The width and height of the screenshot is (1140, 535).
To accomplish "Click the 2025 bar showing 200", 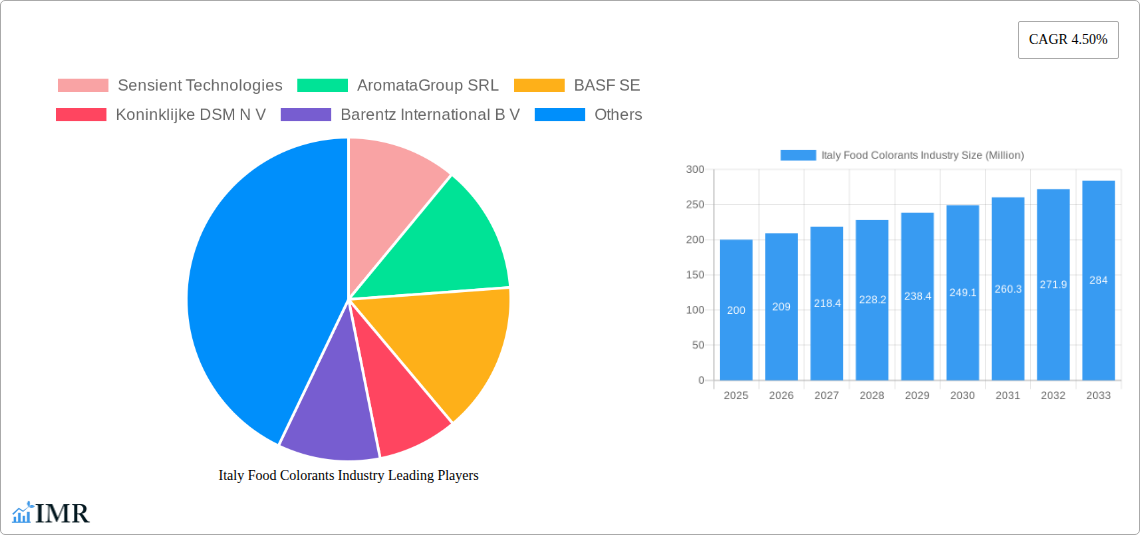I will point(736,310).
